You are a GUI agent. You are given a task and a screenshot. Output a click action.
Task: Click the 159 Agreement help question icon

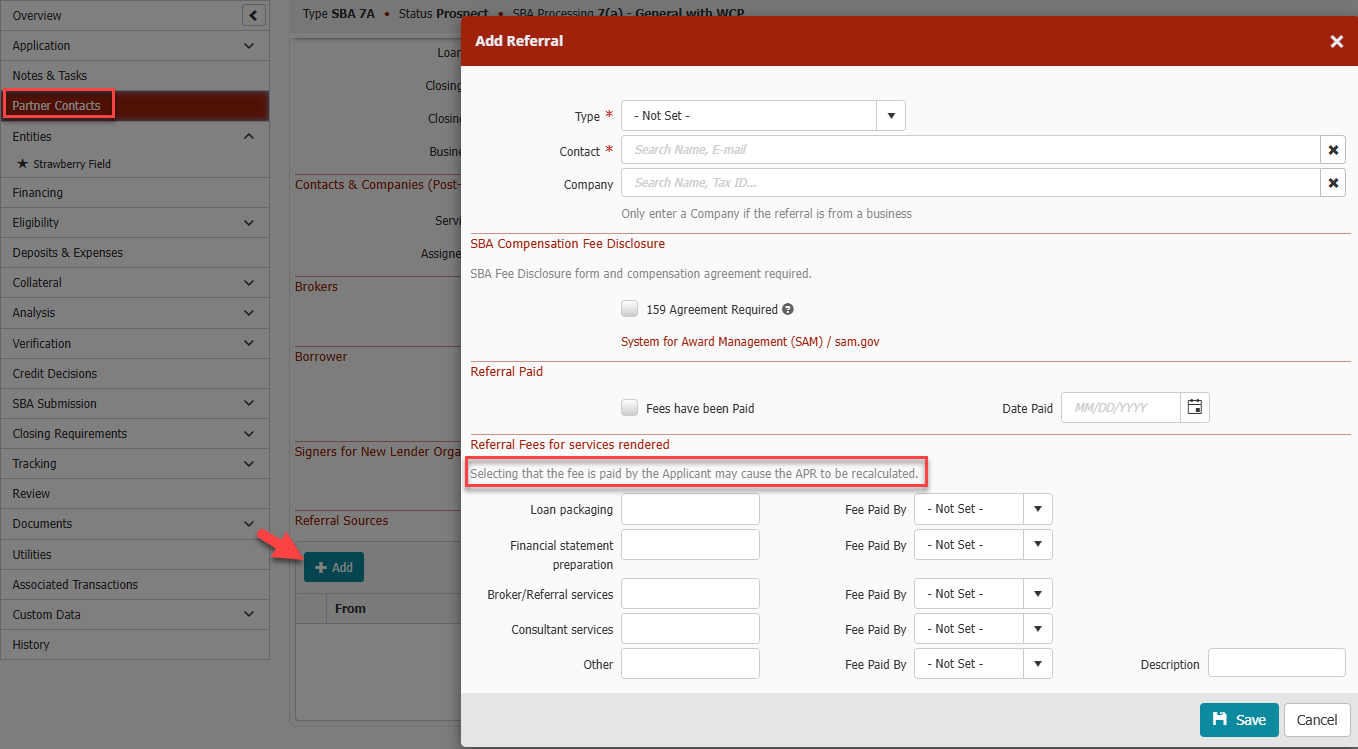coord(788,310)
